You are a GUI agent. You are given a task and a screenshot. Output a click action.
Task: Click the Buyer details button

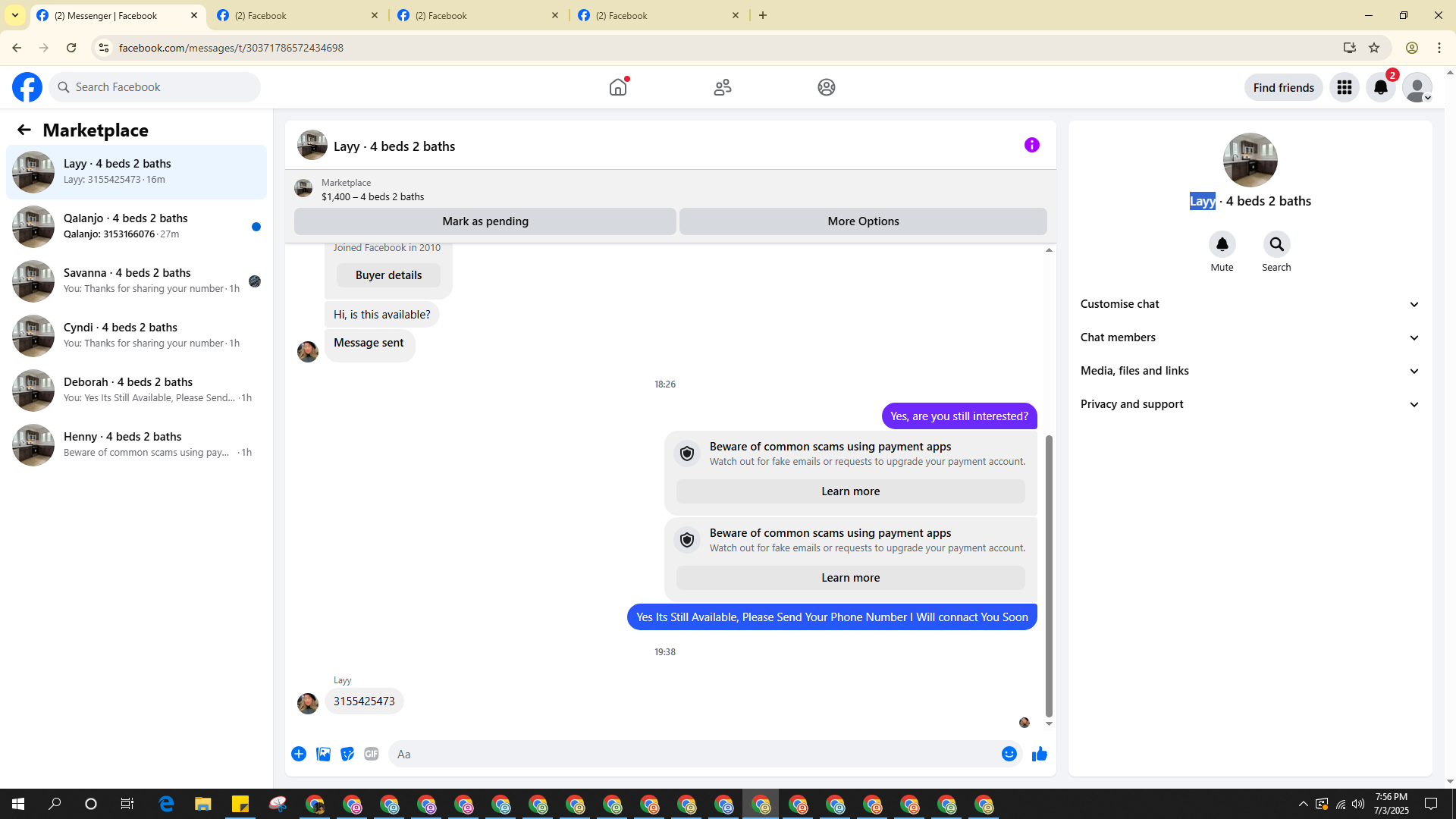388,275
